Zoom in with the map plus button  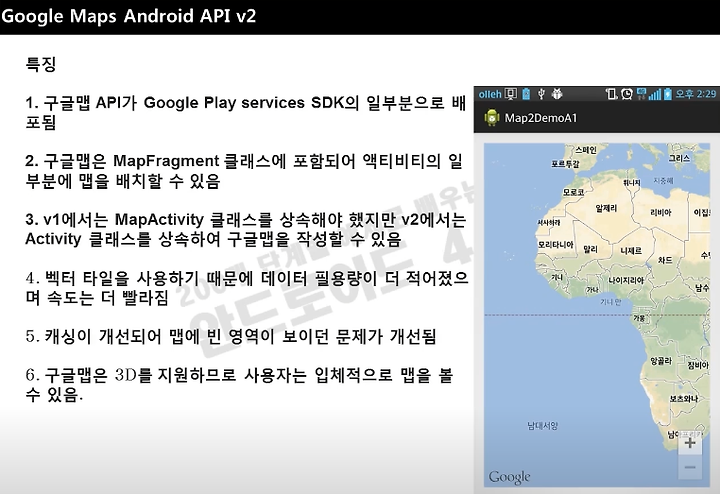pyautogui.click(x=690, y=443)
